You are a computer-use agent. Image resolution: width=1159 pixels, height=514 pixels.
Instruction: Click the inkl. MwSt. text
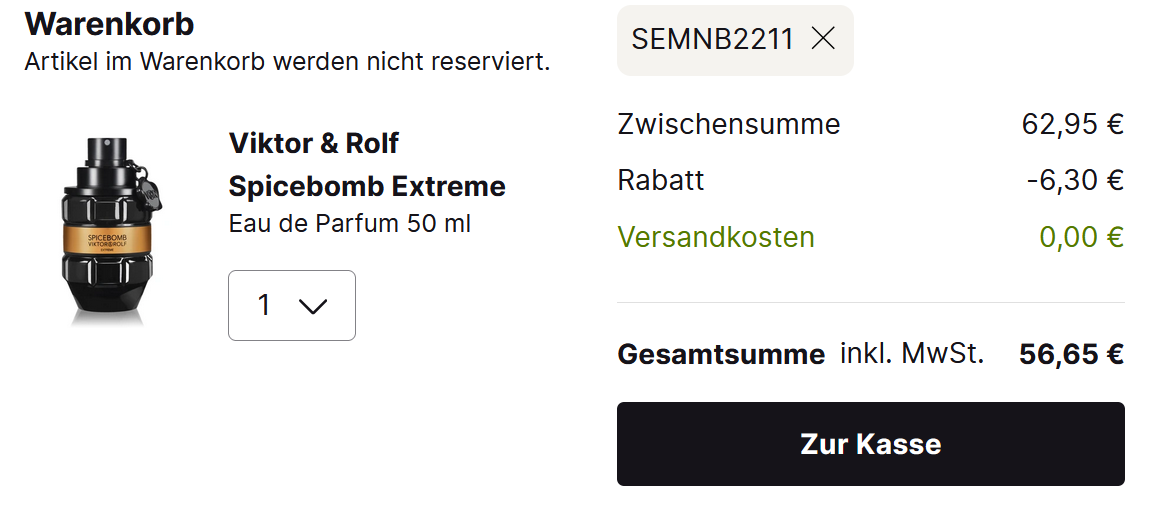tap(912, 353)
